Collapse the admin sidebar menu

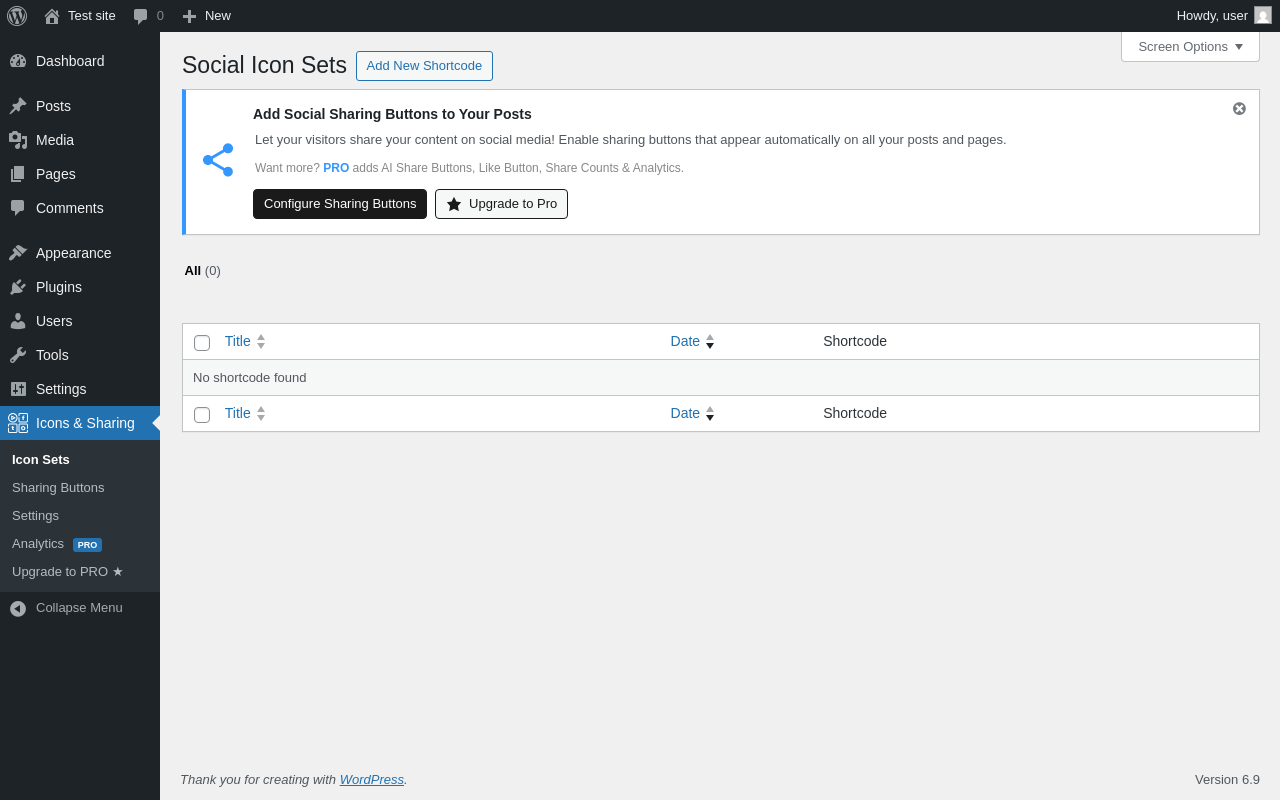[66, 608]
